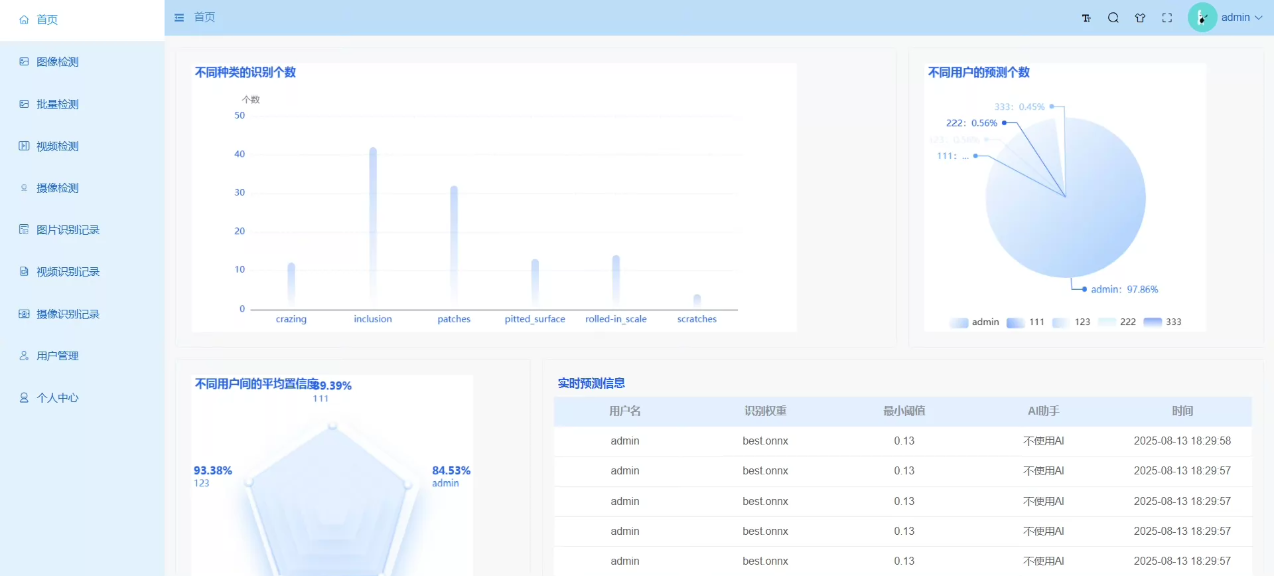Click the 用户名 column header
The image size is (1274, 576).
click(x=625, y=411)
